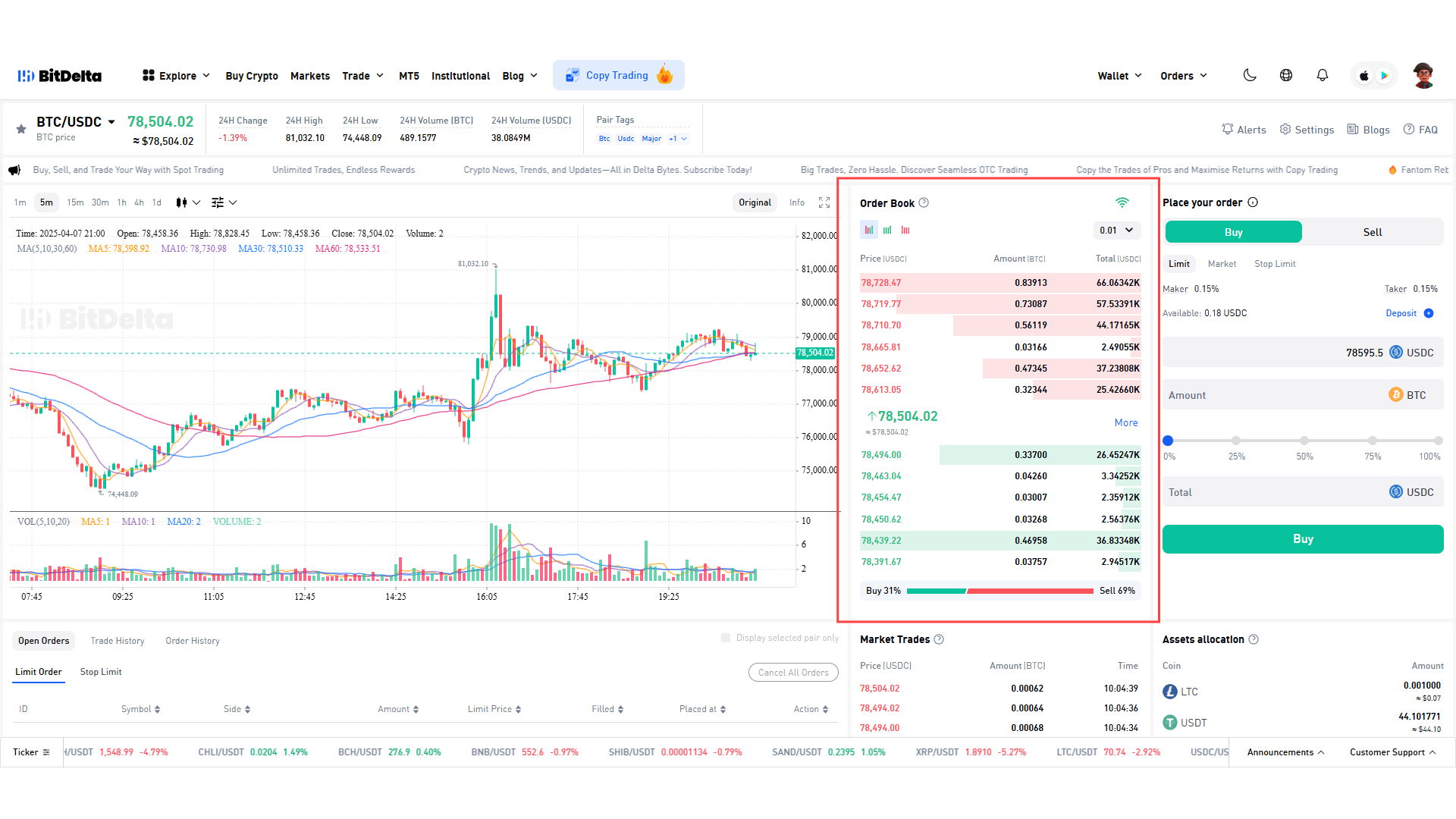Click the announcement megaphone icon
The image size is (1456, 819).
[14, 170]
